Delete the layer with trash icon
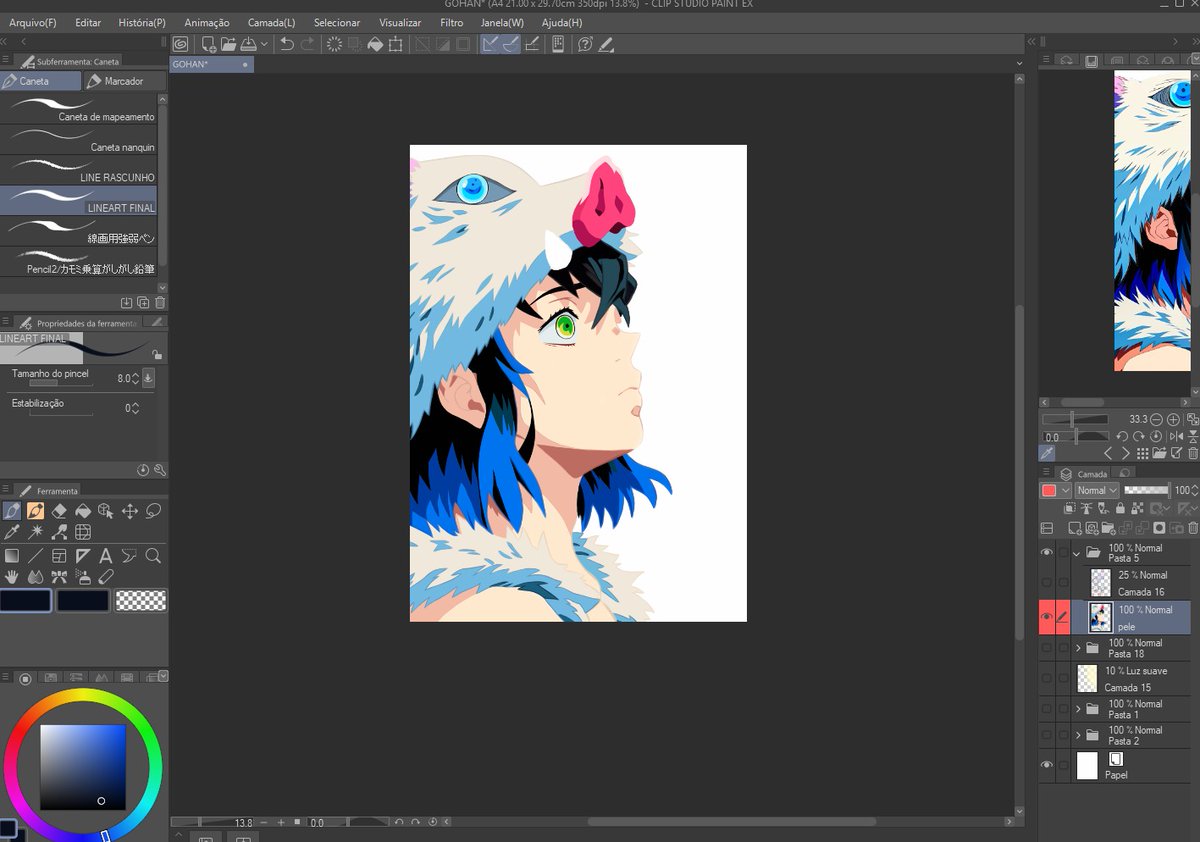Screen dimensions: 1200x842 [x=1192, y=528]
